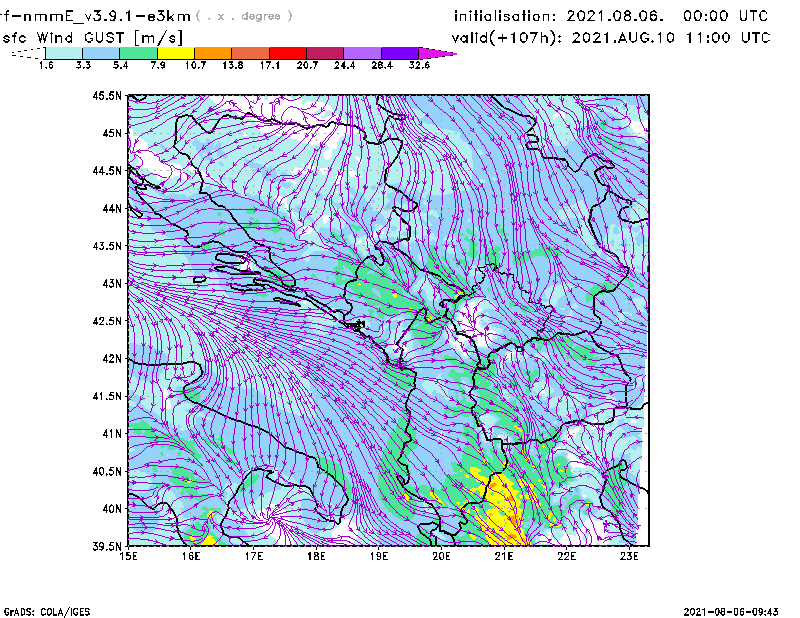This screenshot has width=800, height=618.
Task: Select the magenta arrow at legend end
Action: point(437,52)
